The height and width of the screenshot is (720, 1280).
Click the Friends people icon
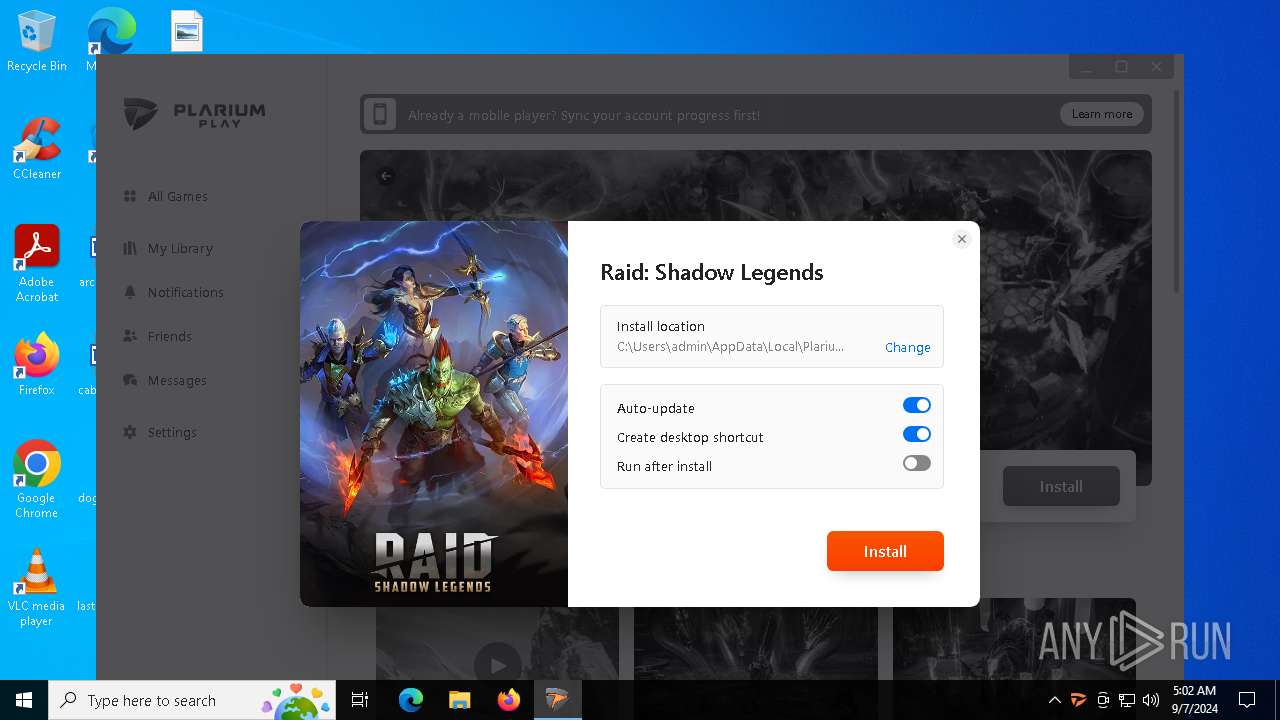130,336
